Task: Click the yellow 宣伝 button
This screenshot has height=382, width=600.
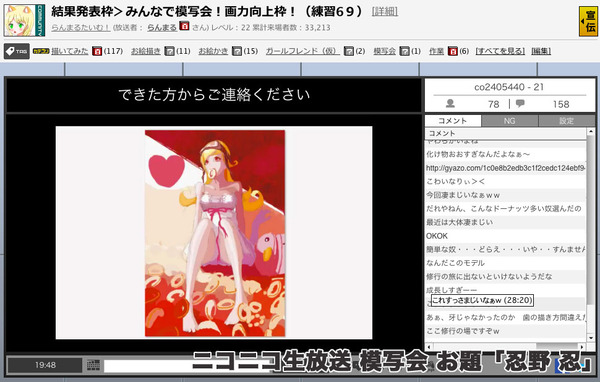Action: 589,21
